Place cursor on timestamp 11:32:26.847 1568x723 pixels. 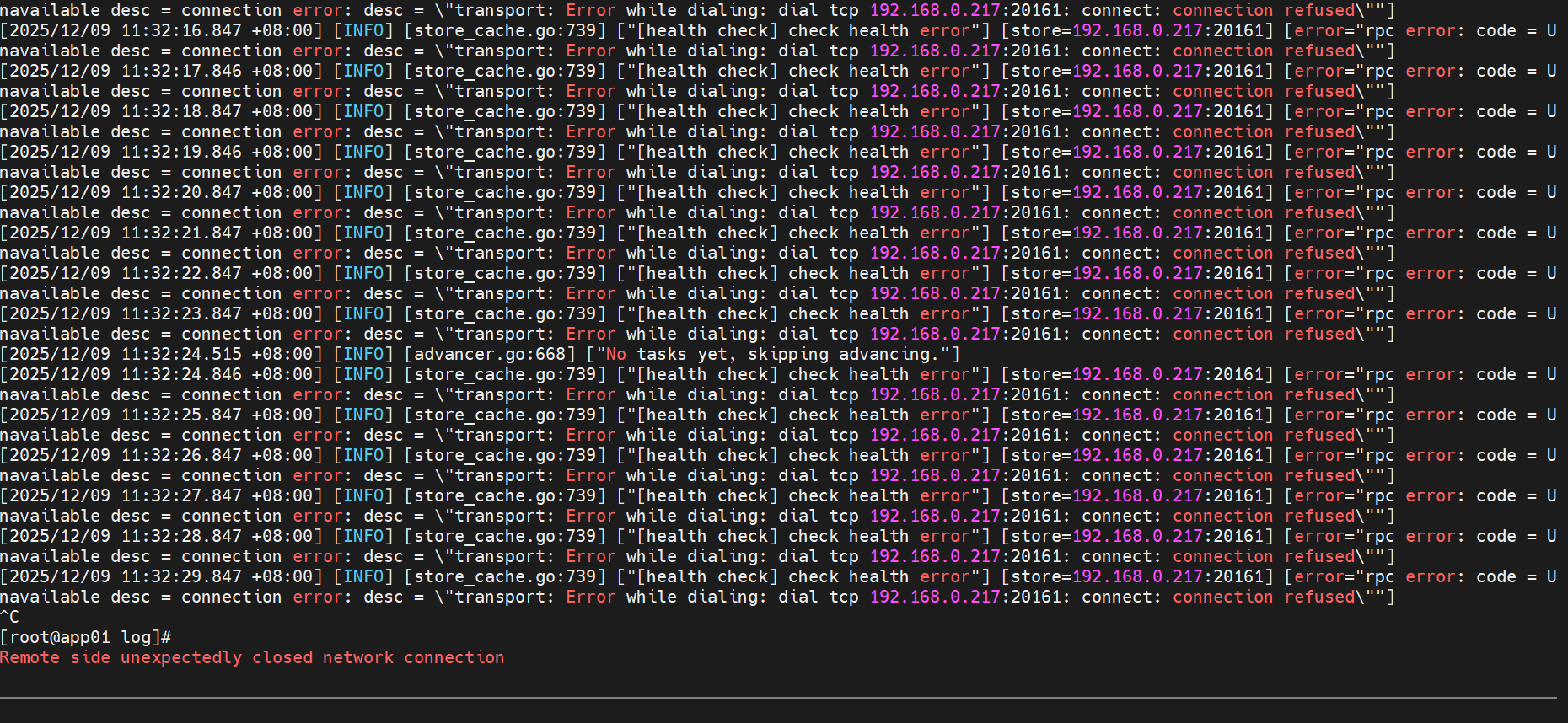coord(181,456)
